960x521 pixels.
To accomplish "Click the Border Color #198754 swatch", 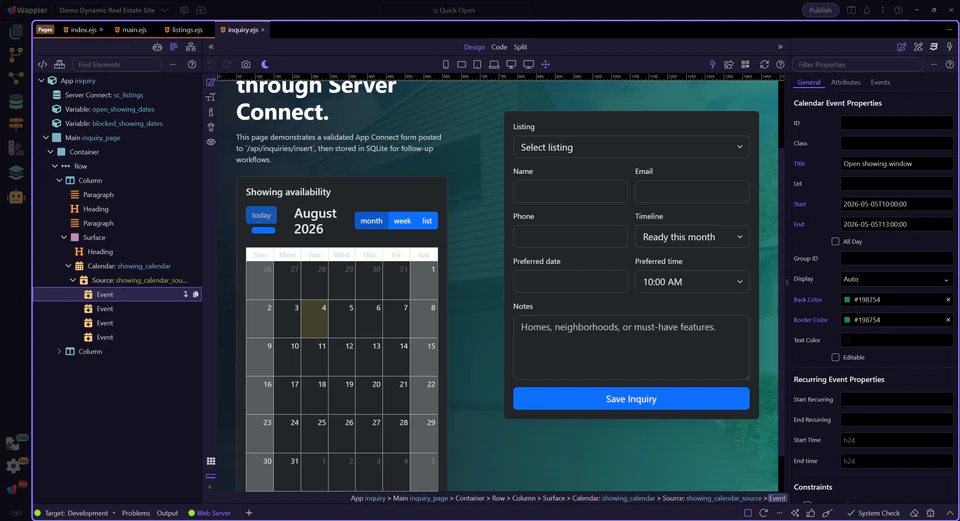I will click(847, 320).
